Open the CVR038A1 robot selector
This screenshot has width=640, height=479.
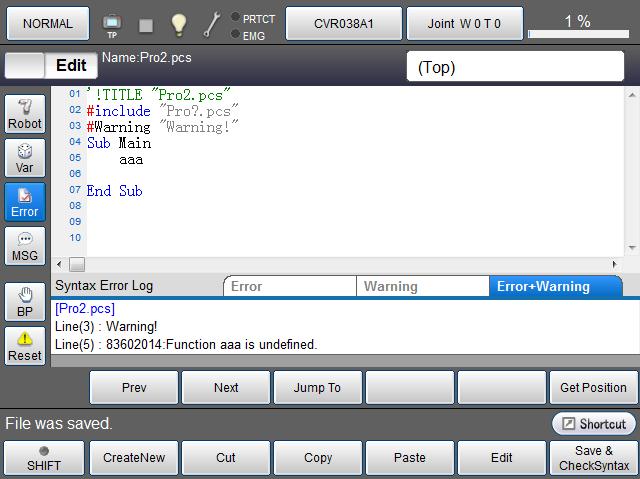click(x=343, y=23)
